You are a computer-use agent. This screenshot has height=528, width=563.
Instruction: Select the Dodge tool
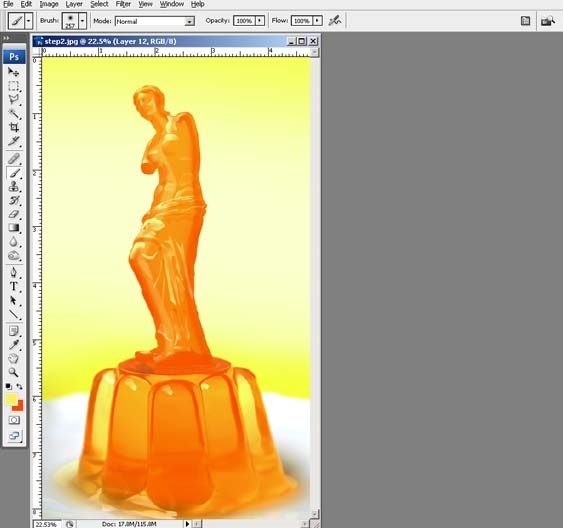14,256
